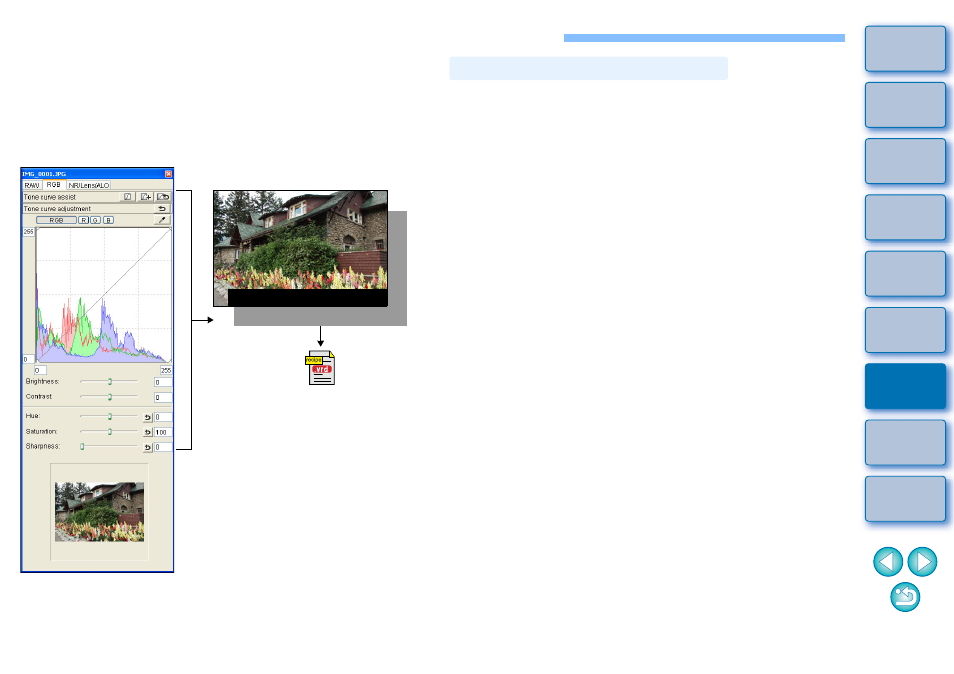Click the highlighted dark blue sidebar button
The image size is (954, 674).
pos(905,386)
